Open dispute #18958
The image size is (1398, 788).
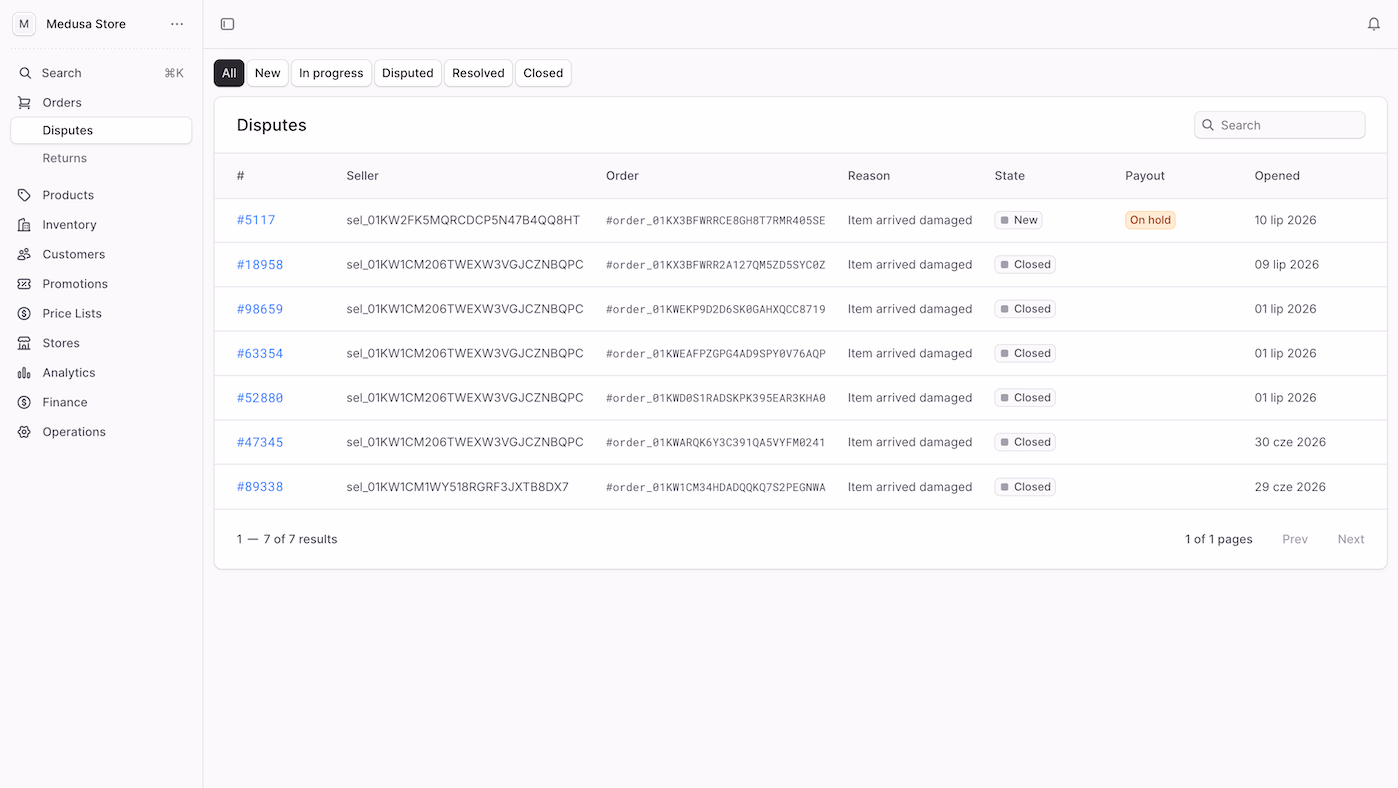point(260,265)
